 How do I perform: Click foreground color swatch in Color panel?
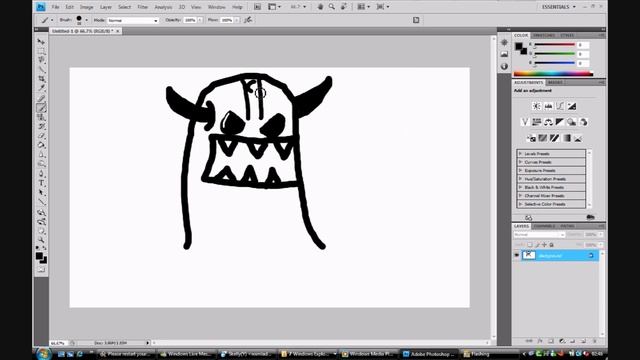click(x=518, y=47)
